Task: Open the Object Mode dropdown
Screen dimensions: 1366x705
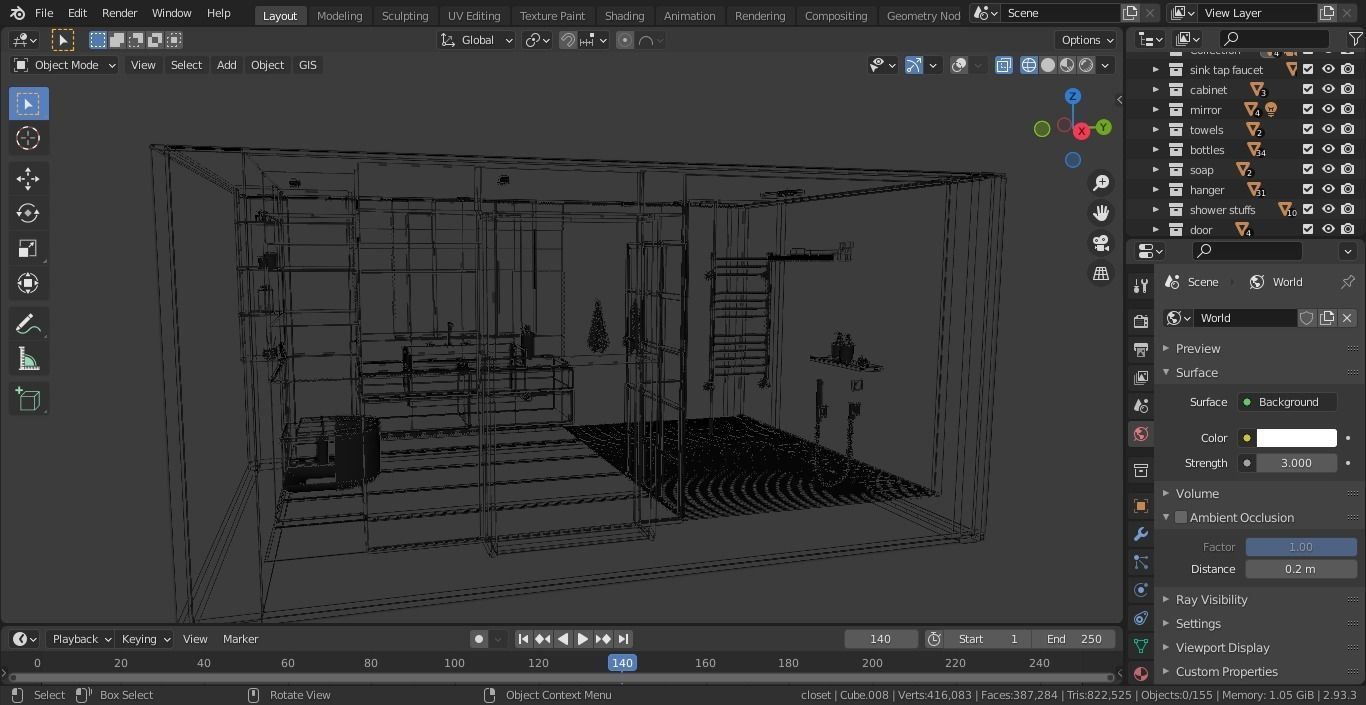Action: tap(64, 65)
